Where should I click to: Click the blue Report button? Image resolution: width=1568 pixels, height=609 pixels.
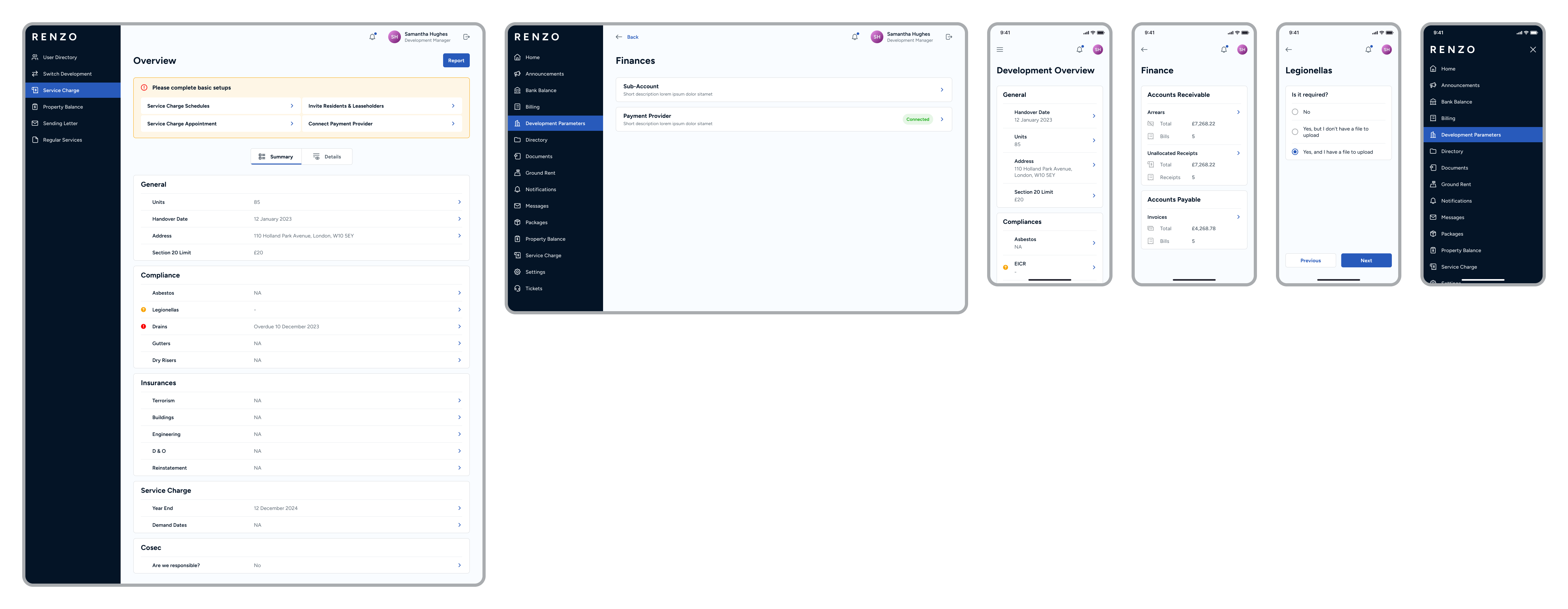tap(456, 60)
